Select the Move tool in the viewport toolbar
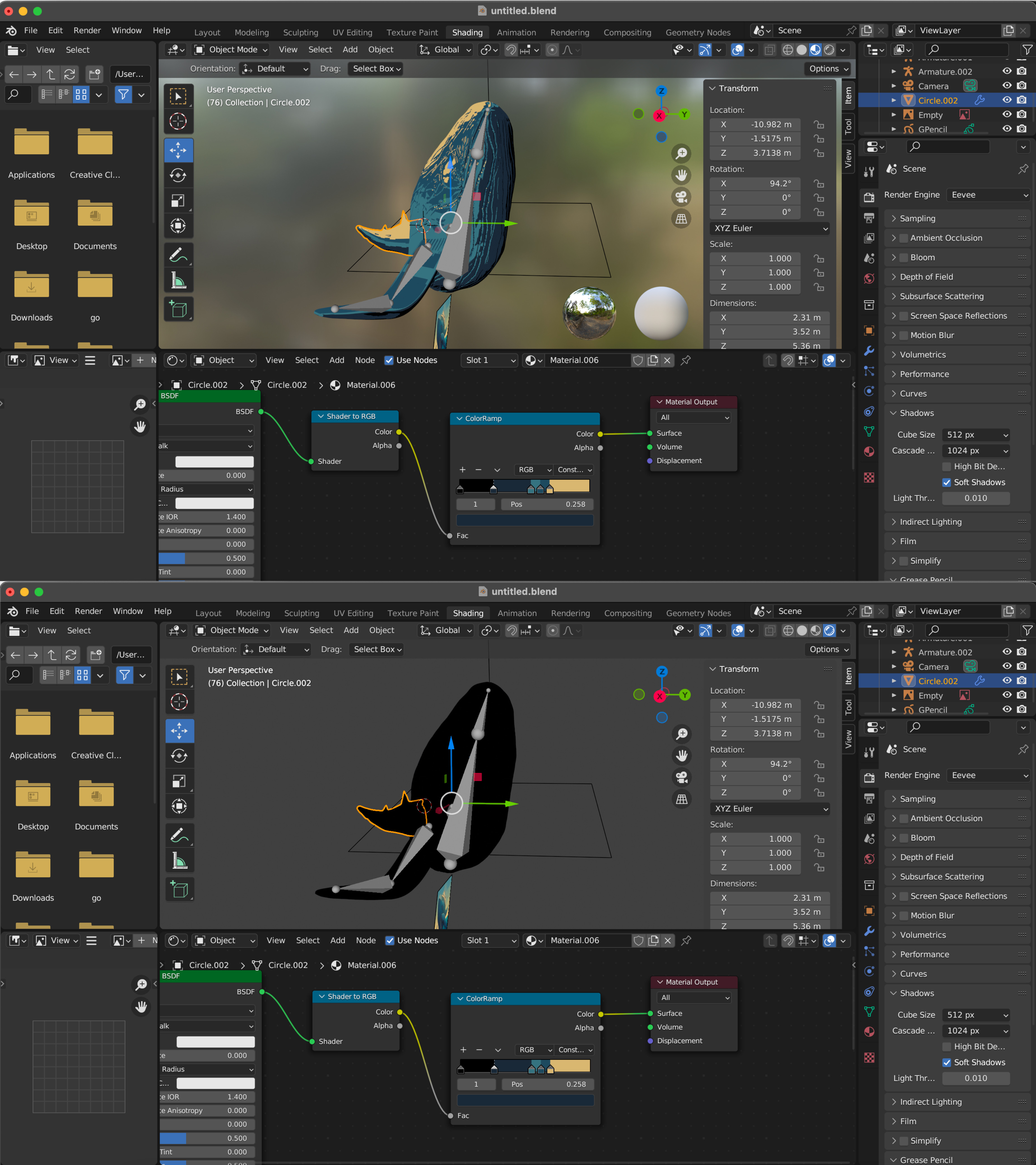Image resolution: width=1036 pixels, height=1165 pixels. point(178,150)
